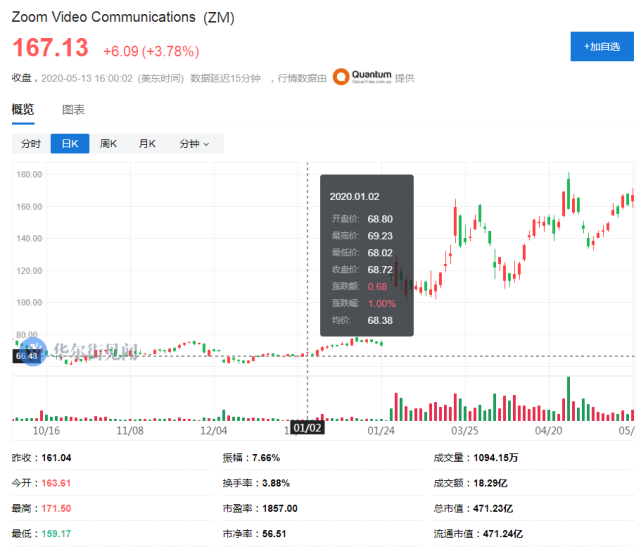Click the 加自选 add-to-watchlist button
Viewport: 641px width, 547px height.
602,46
